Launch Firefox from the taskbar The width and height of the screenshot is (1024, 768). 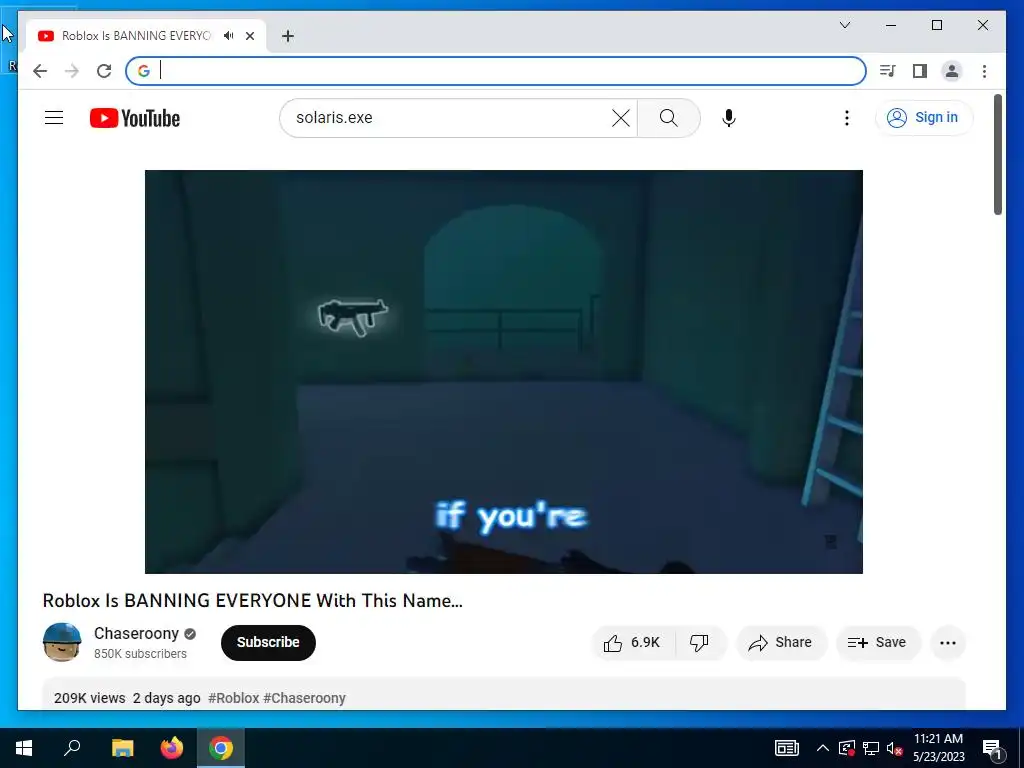pos(172,748)
